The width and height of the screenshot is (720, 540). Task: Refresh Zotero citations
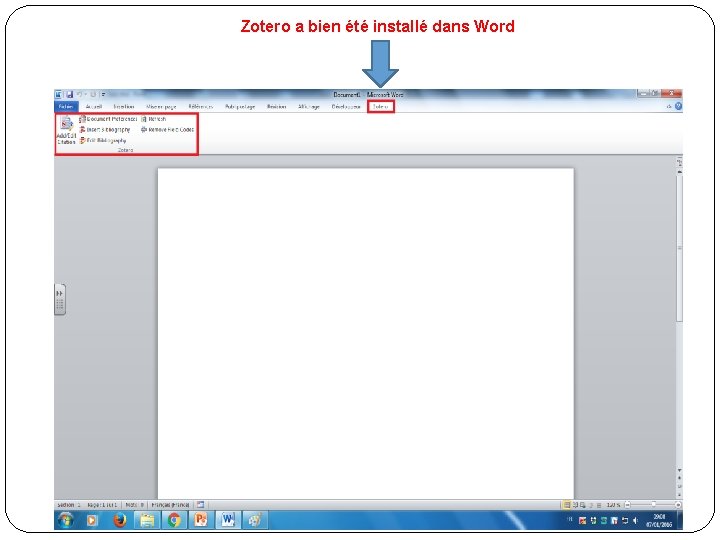click(x=153, y=119)
